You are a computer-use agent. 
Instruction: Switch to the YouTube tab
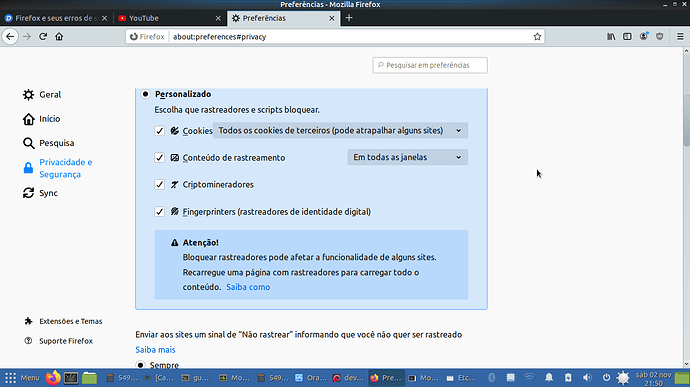(169, 18)
